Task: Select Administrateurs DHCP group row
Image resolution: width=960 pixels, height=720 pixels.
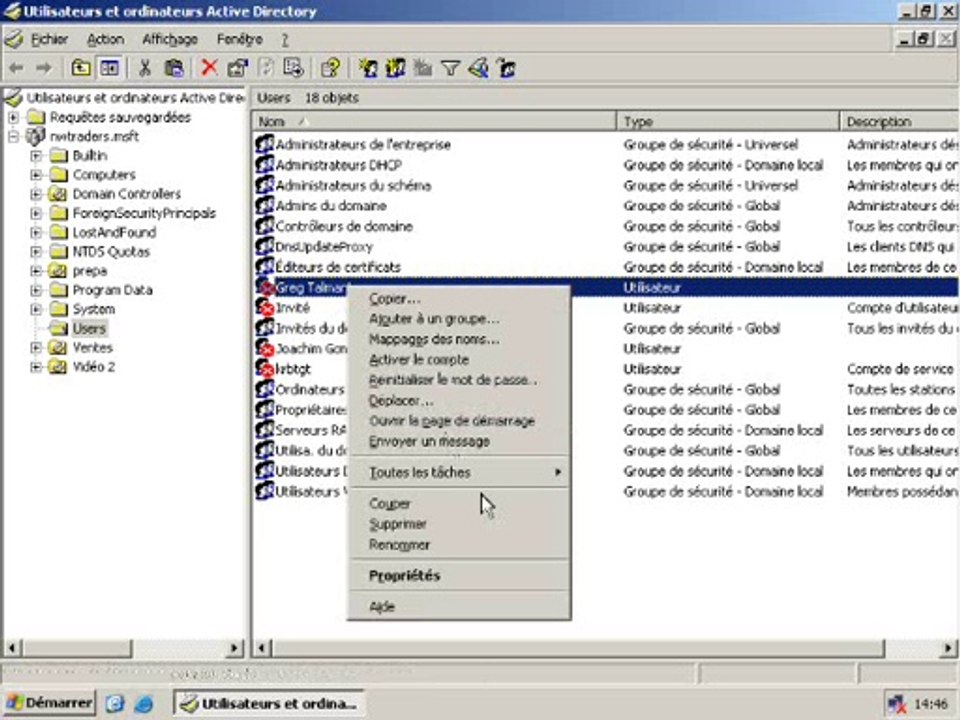Action: (605, 165)
